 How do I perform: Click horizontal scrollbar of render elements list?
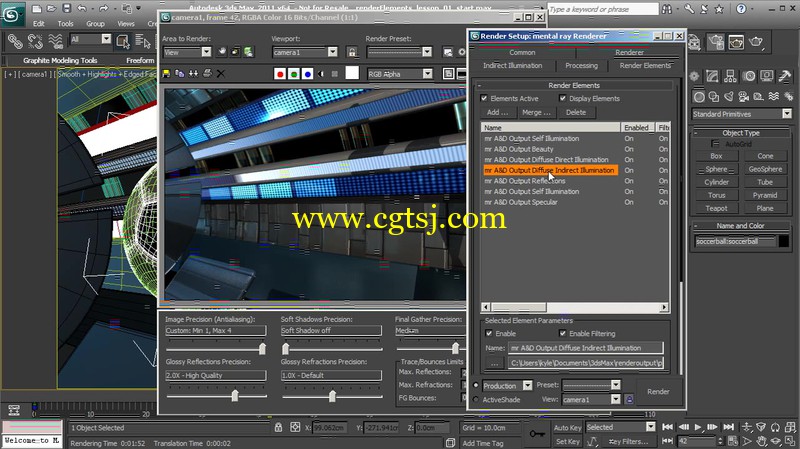pos(574,307)
